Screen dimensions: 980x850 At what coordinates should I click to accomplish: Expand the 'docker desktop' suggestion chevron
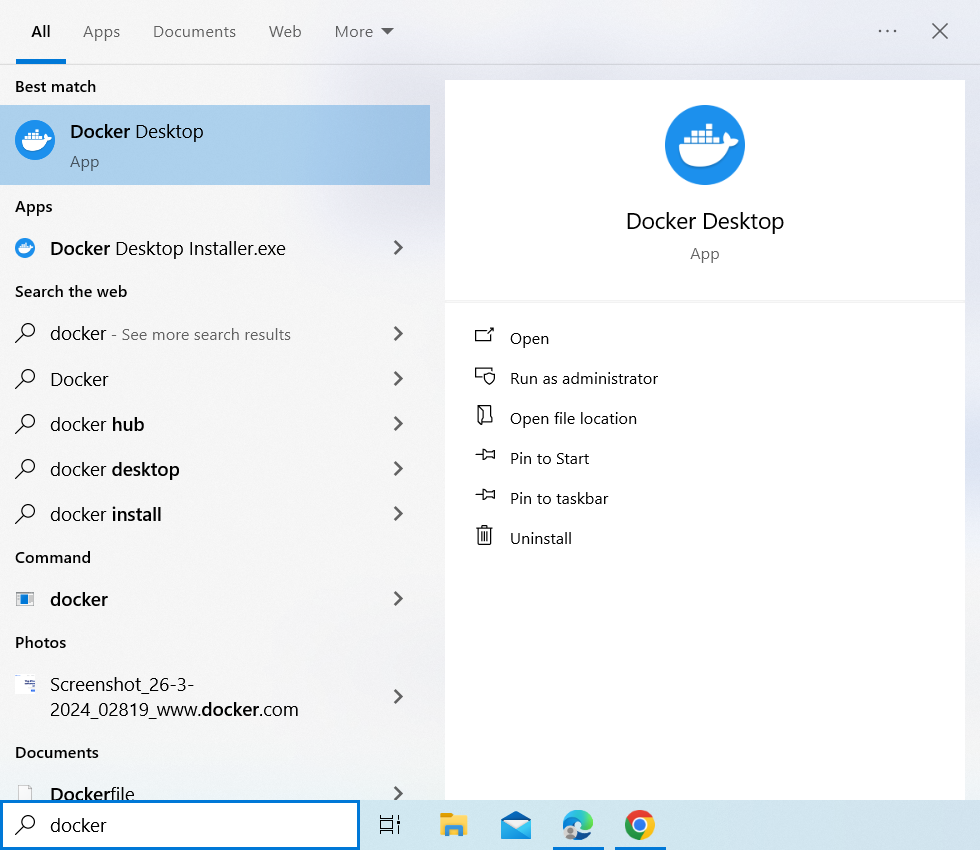398,469
